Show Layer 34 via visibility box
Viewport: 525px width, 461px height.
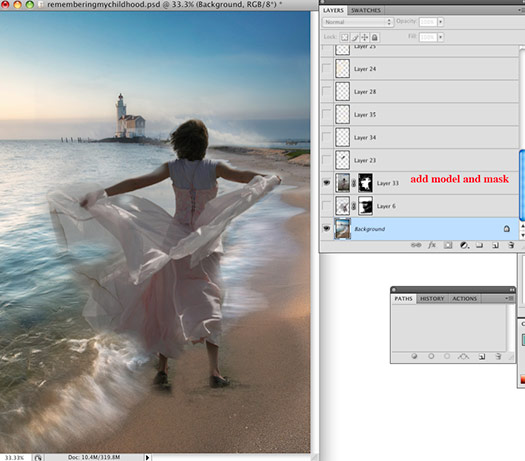326,137
